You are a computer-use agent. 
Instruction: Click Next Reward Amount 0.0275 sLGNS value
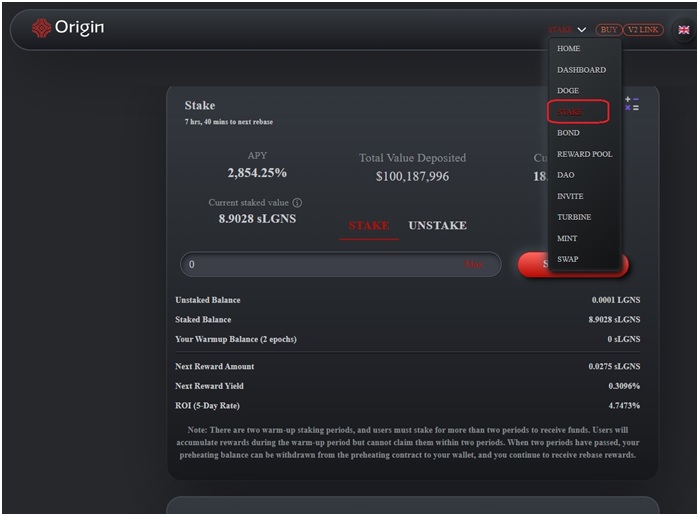pos(614,367)
